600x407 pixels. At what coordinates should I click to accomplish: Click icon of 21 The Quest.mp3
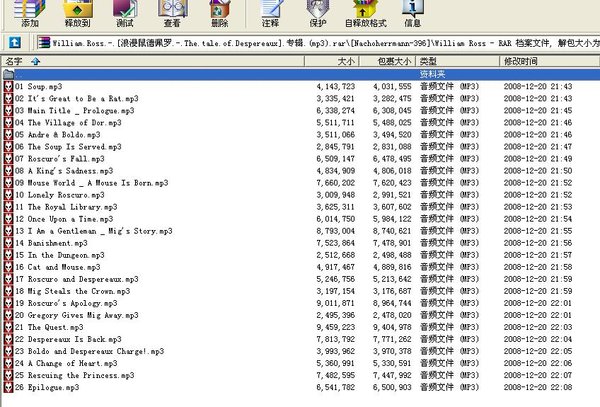(8, 327)
